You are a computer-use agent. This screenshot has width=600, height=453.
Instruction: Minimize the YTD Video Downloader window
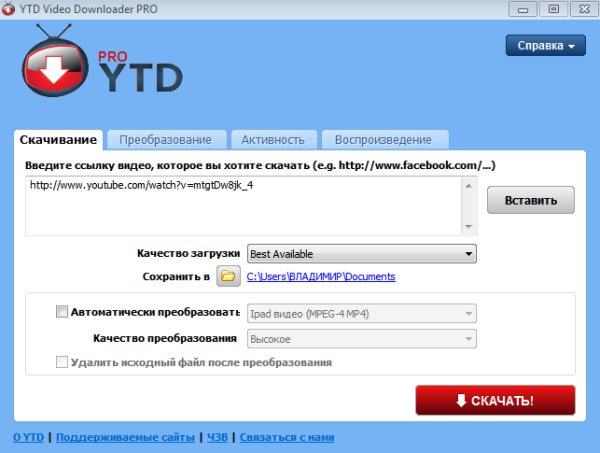pyautogui.click(x=523, y=9)
